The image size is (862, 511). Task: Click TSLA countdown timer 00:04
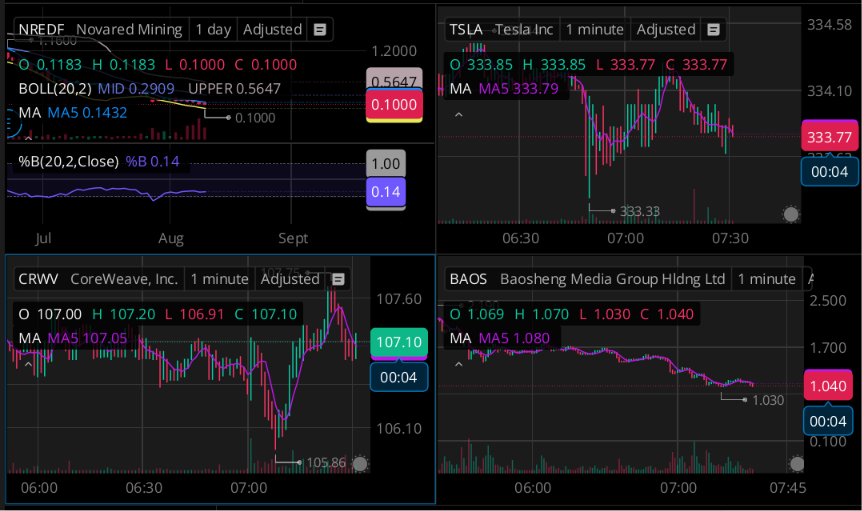click(830, 172)
